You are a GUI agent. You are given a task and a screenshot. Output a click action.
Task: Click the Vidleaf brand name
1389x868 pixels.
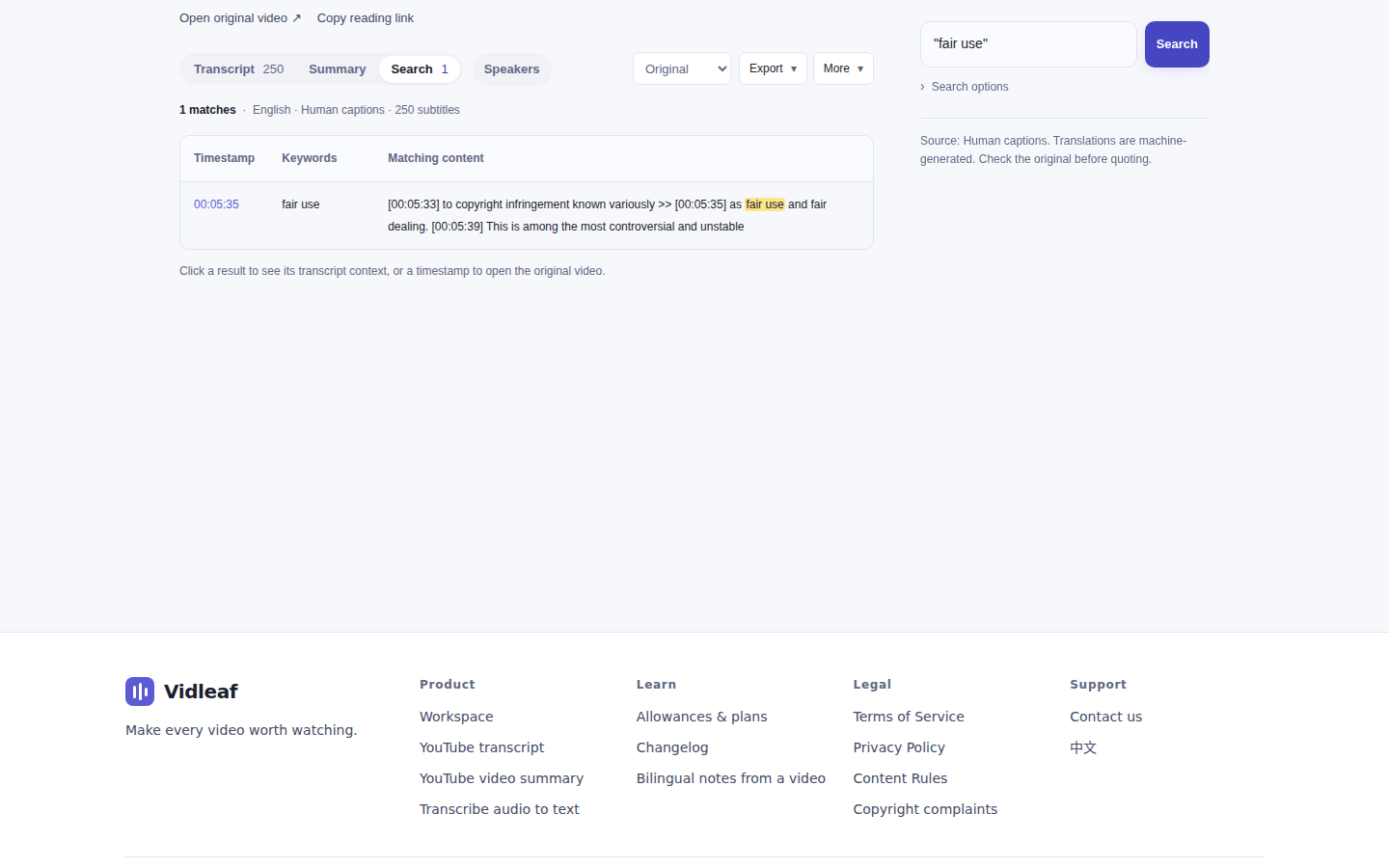pos(201,692)
